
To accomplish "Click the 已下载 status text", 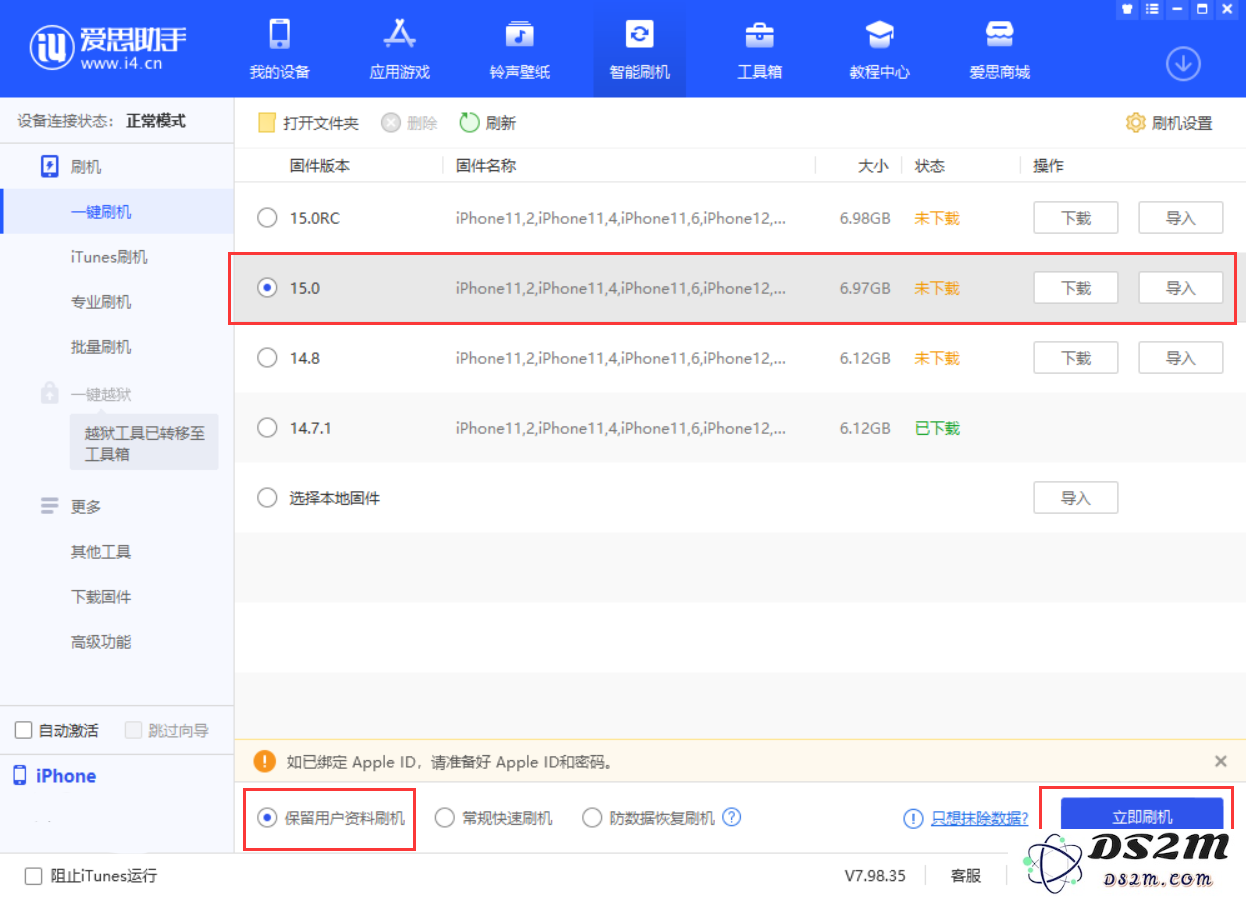I will click(x=937, y=428).
